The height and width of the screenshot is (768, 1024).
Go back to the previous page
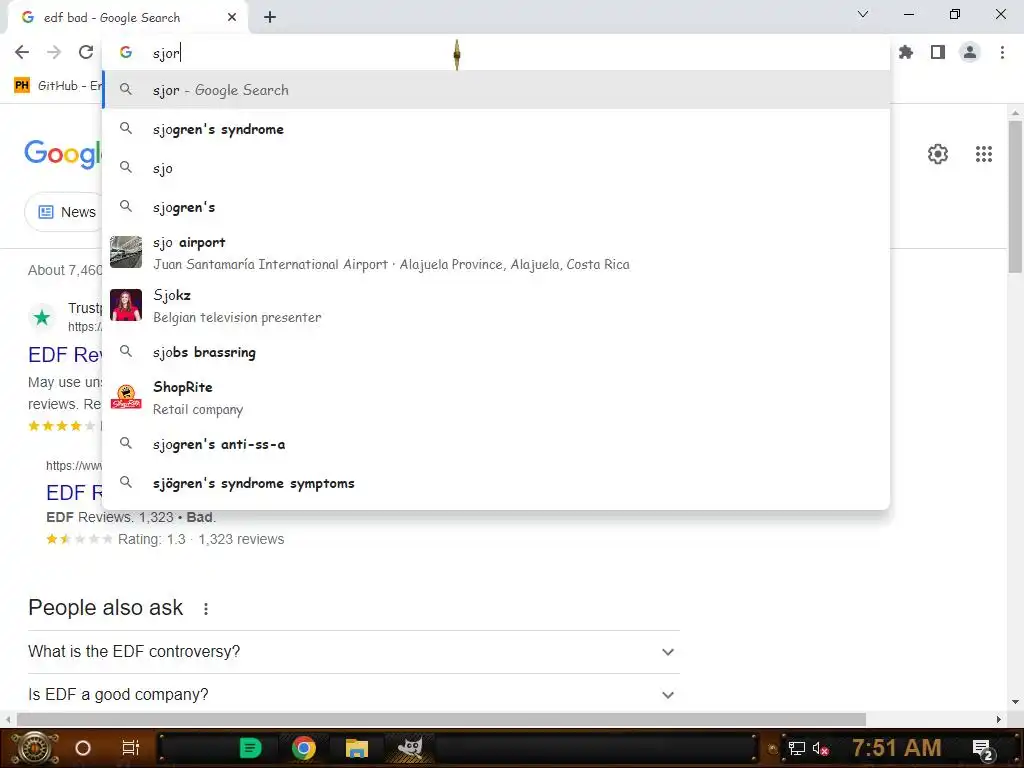coord(22,52)
